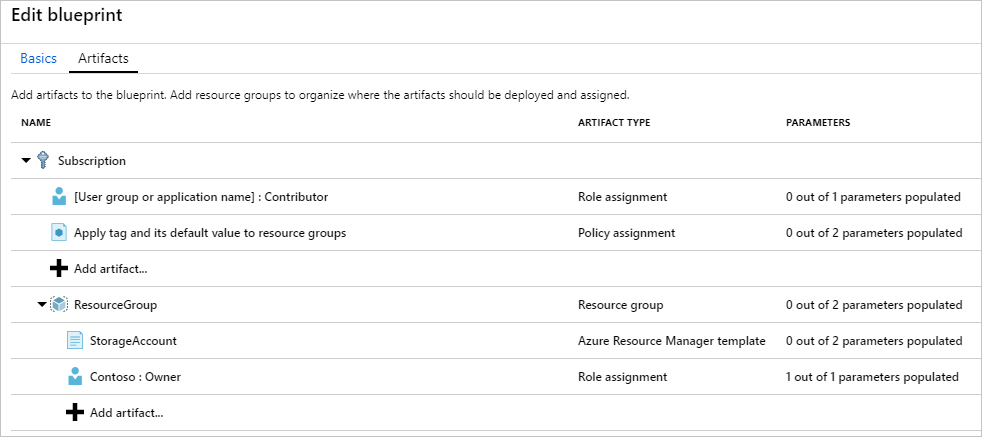Click the '1 out of 1 parameters populated' text
The width and height of the screenshot is (982, 437).
[872, 377]
